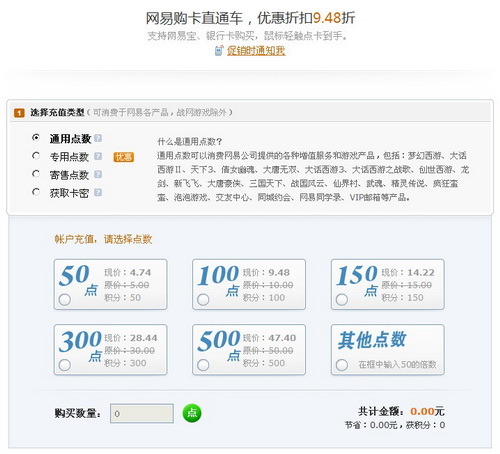Click the orange step 1 badge

(x=19, y=113)
